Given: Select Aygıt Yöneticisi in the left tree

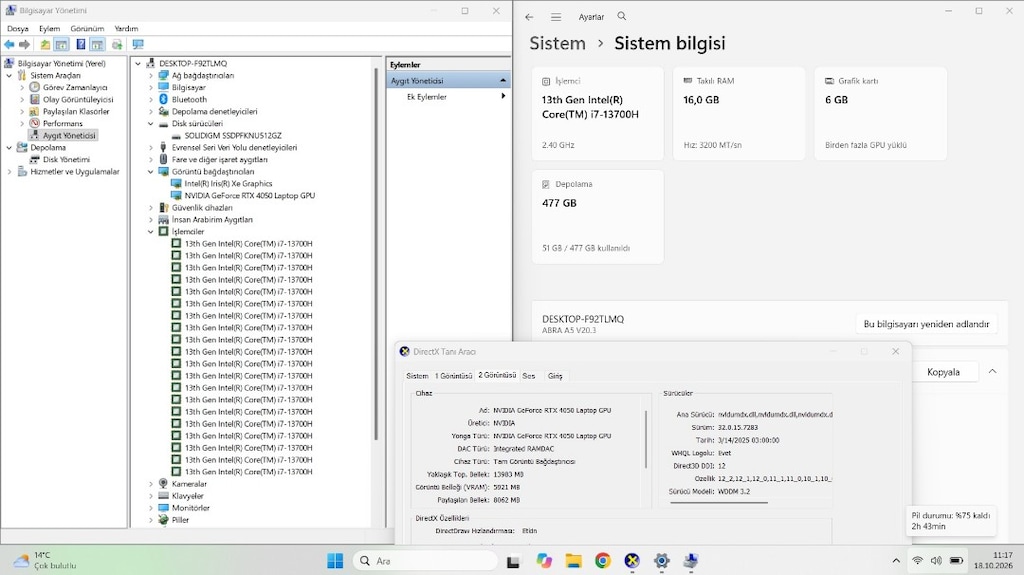Looking at the screenshot, I should coord(69,135).
